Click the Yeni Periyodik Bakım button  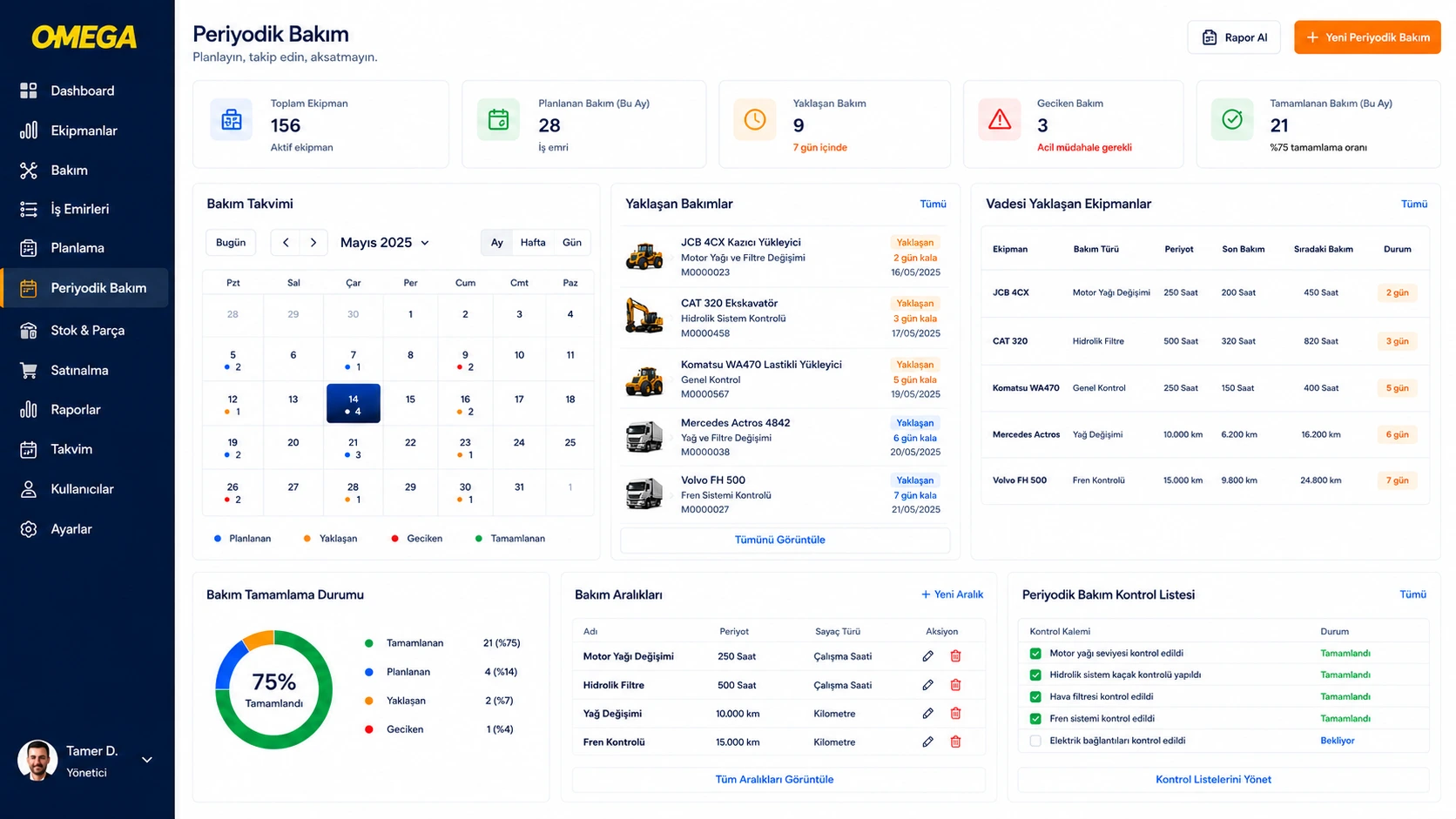click(1367, 37)
